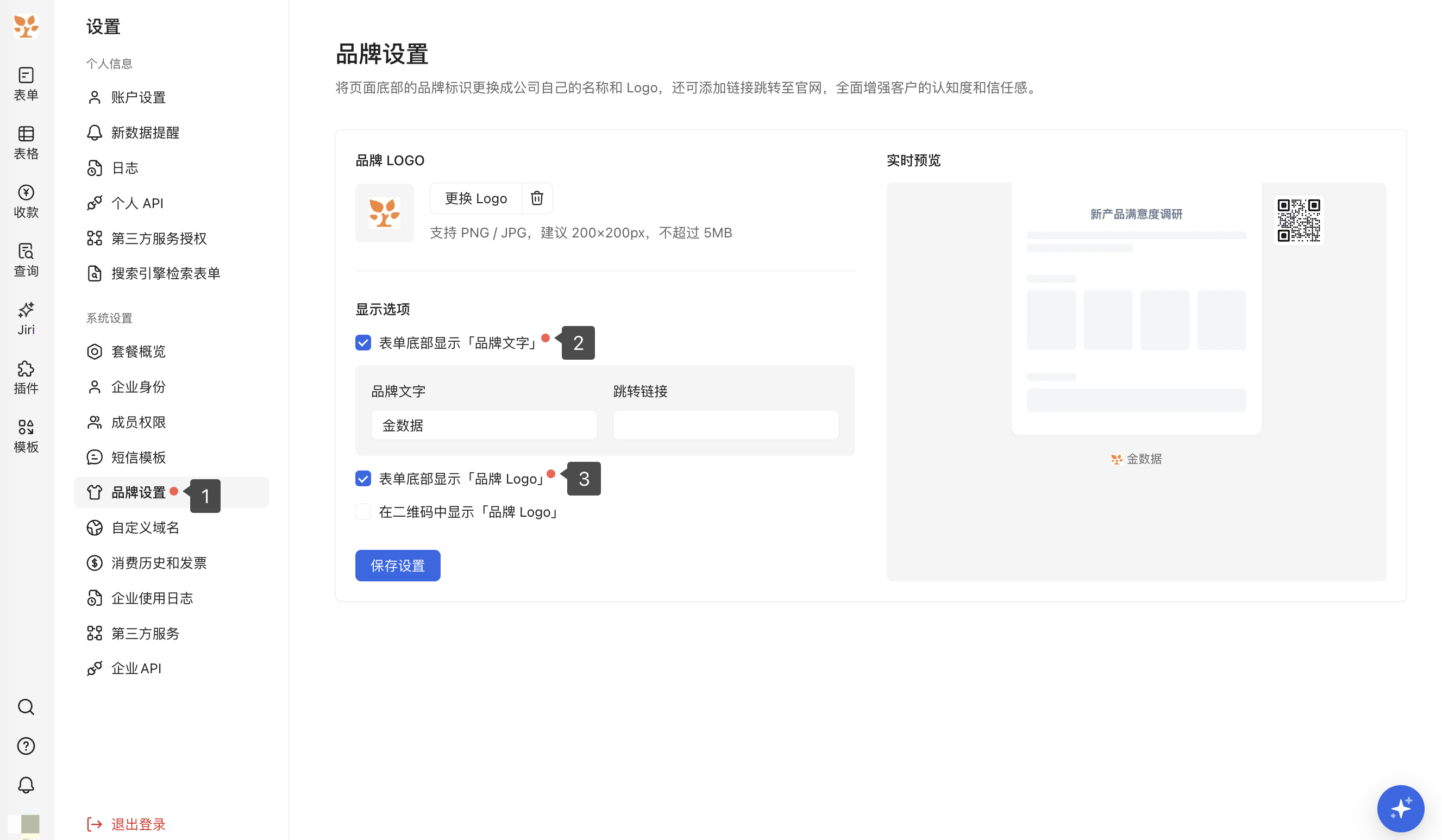Open 自定义域名 in system settings
This screenshot has height=840, width=1442.
(x=171, y=528)
